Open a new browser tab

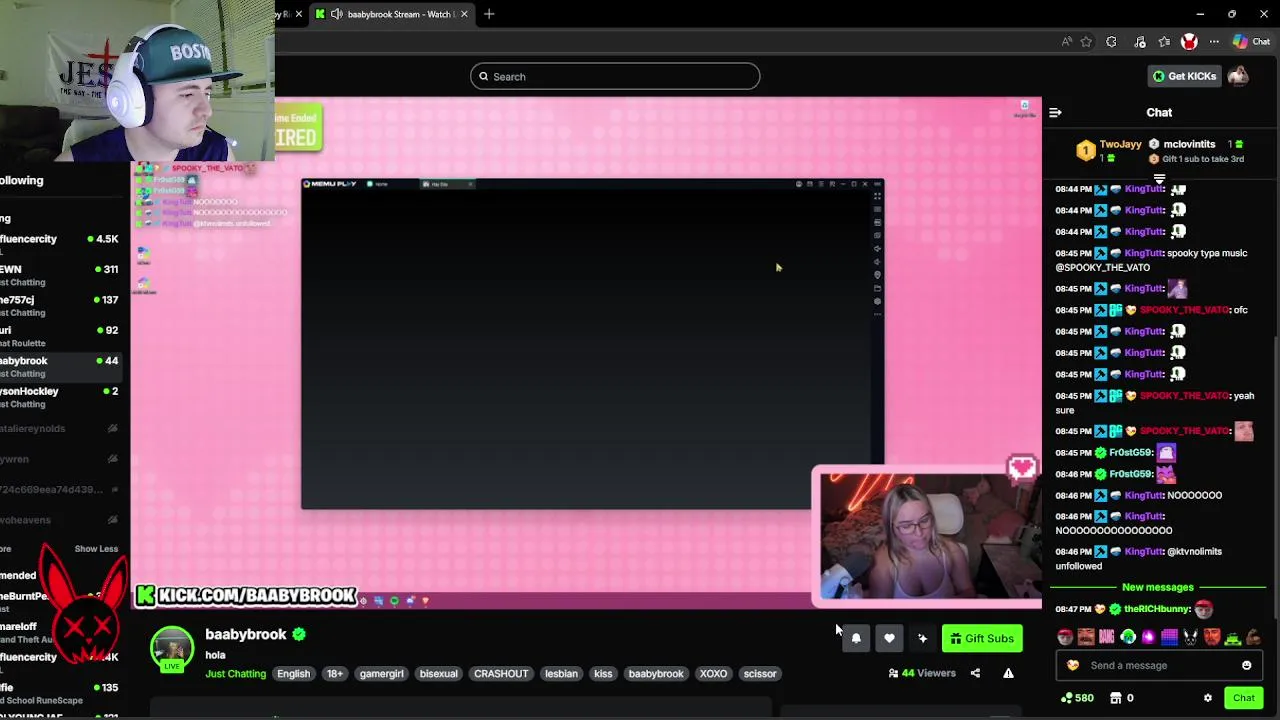point(489,14)
